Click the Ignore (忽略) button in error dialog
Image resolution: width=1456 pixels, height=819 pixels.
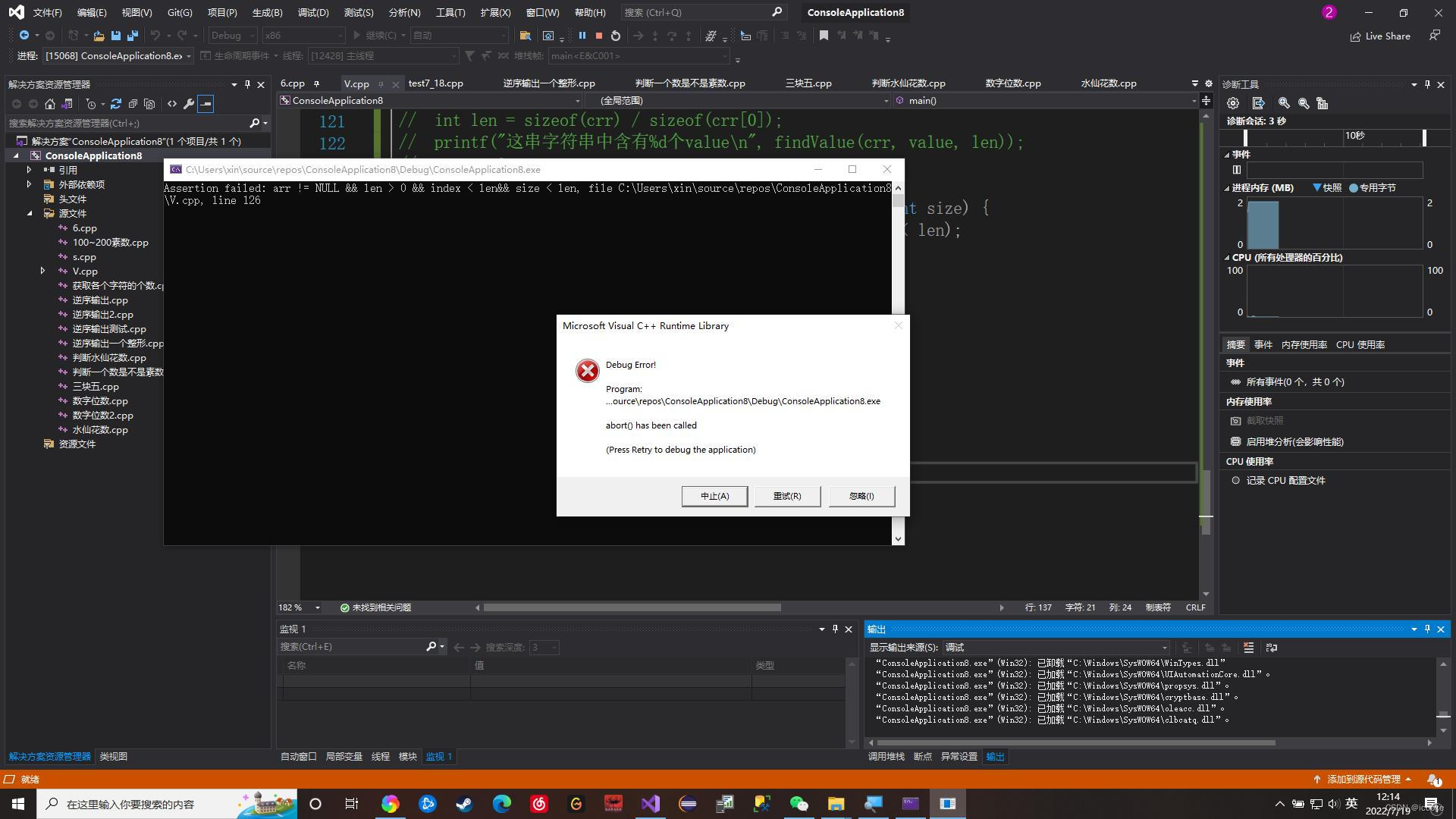coord(861,496)
